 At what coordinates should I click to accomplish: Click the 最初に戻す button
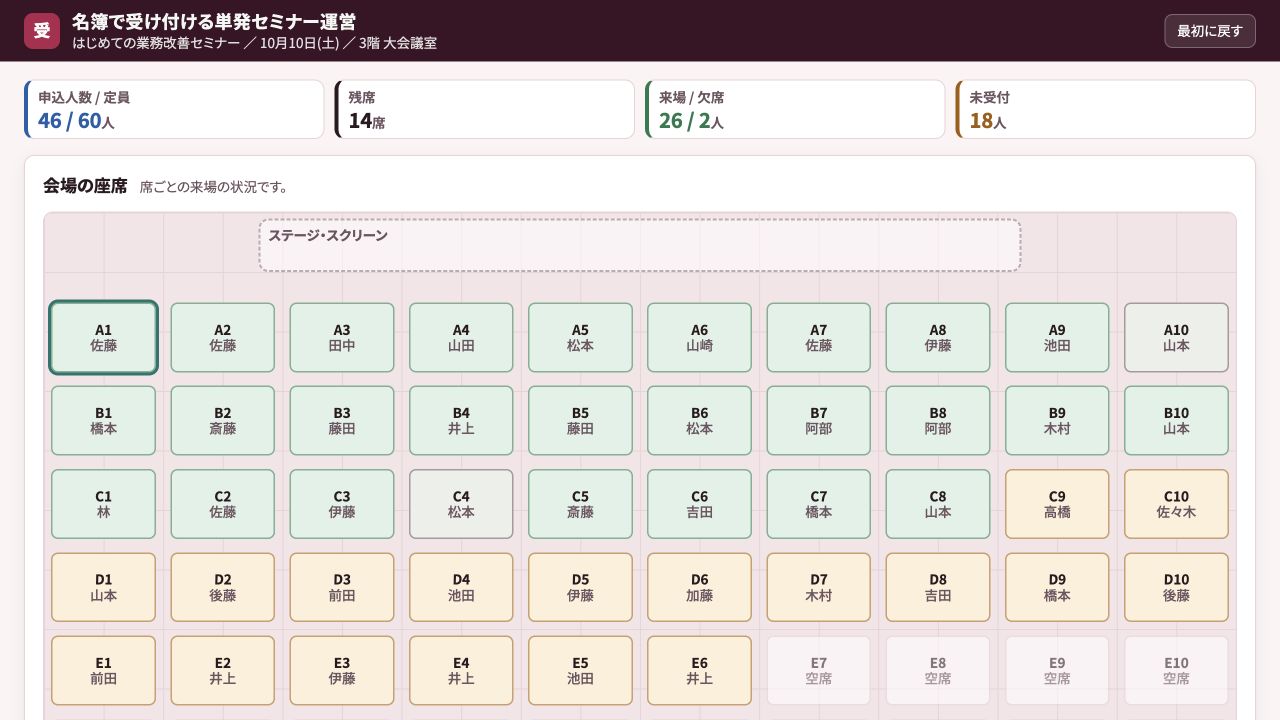[x=1210, y=31]
